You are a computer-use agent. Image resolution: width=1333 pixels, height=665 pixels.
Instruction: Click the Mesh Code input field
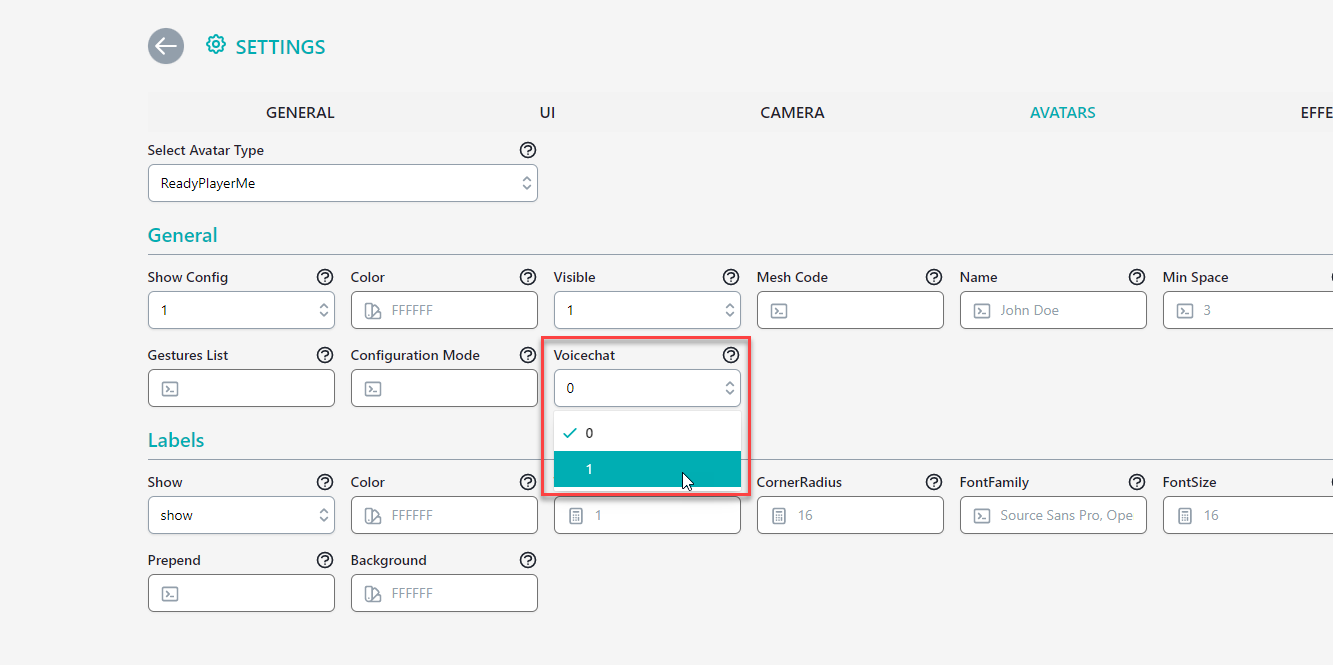[x=850, y=310]
